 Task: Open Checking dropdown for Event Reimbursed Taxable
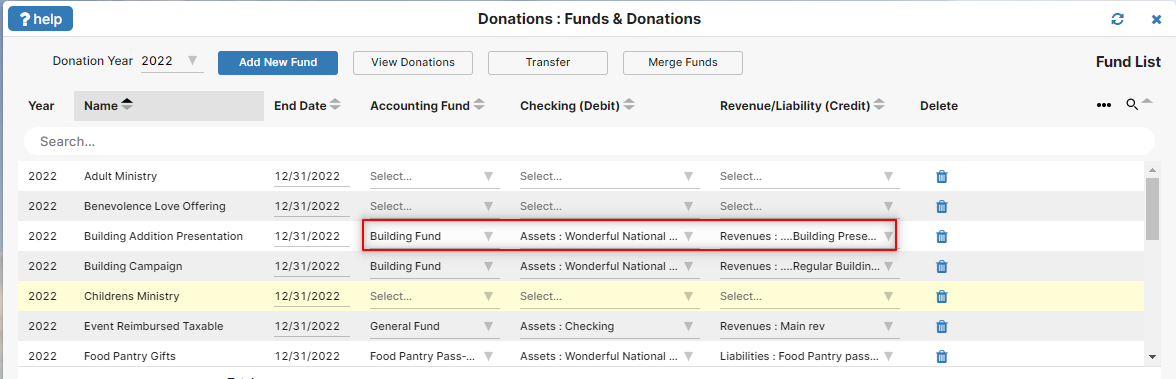[x=609, y=326]
